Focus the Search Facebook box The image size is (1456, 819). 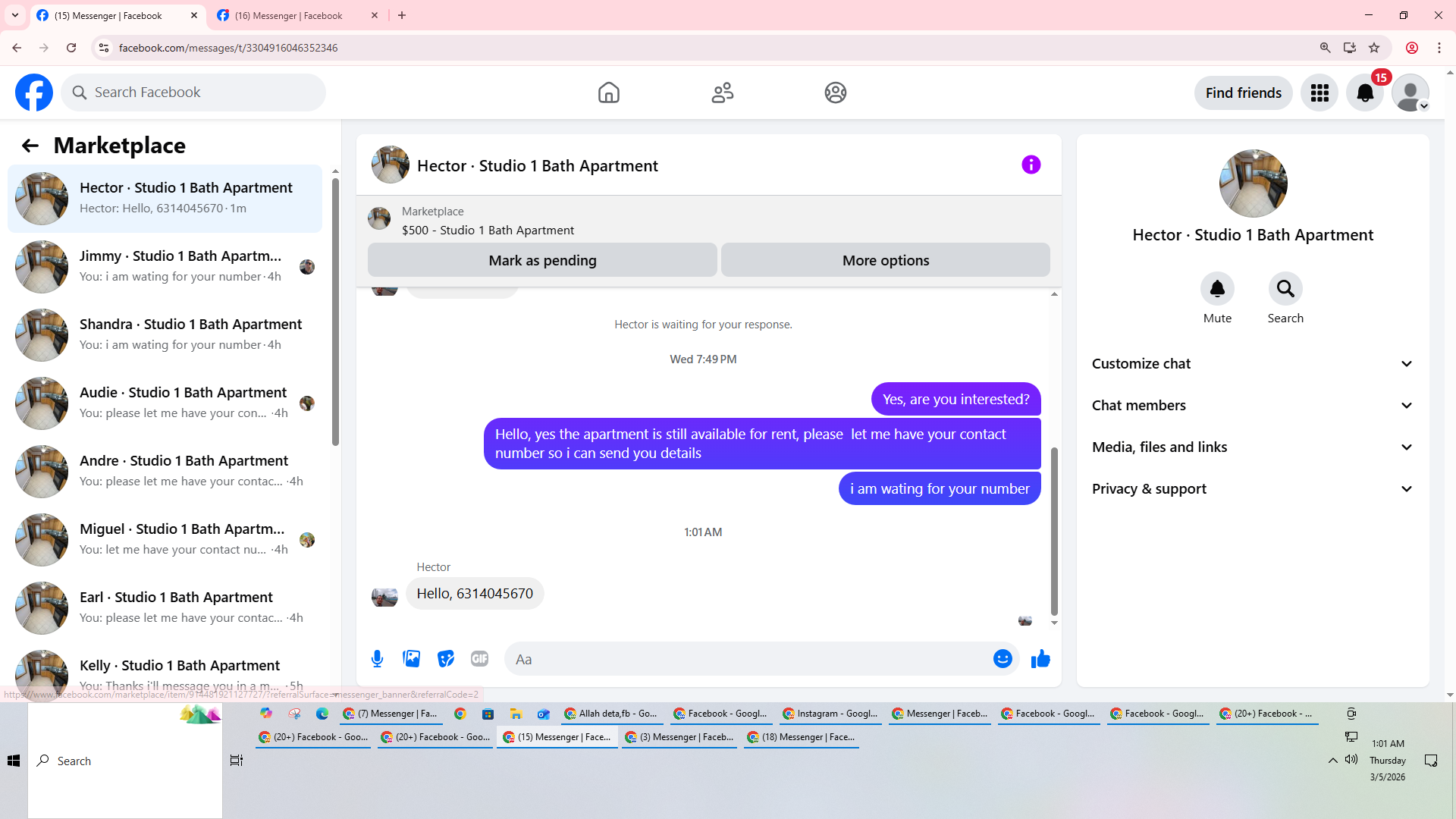coord(193,93)
